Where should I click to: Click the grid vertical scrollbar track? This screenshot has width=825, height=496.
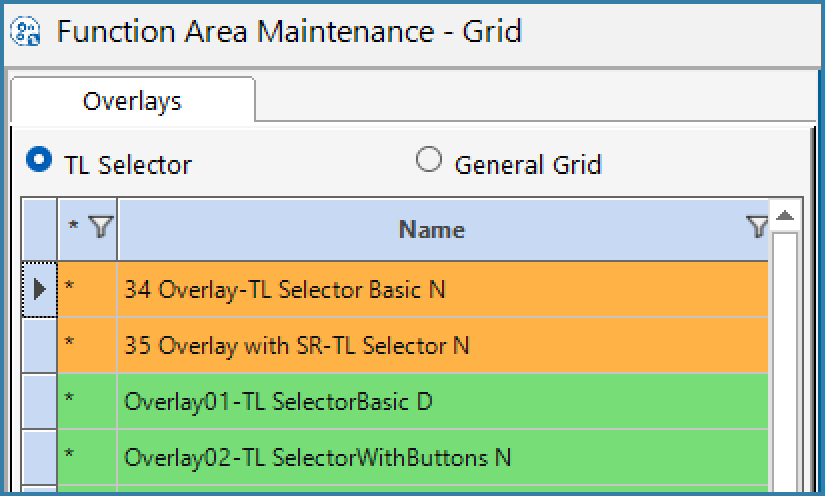coord(785,363)
